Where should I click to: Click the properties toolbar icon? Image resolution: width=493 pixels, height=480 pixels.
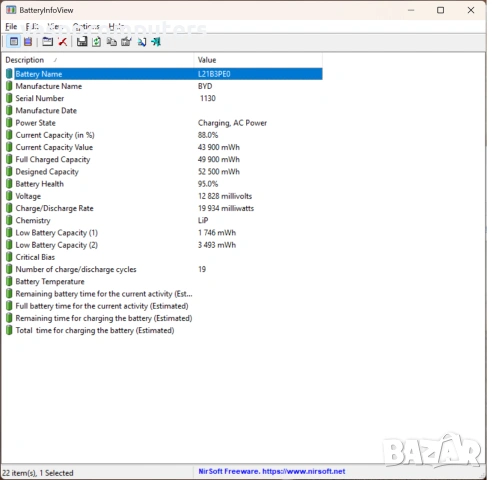point(126,42)
